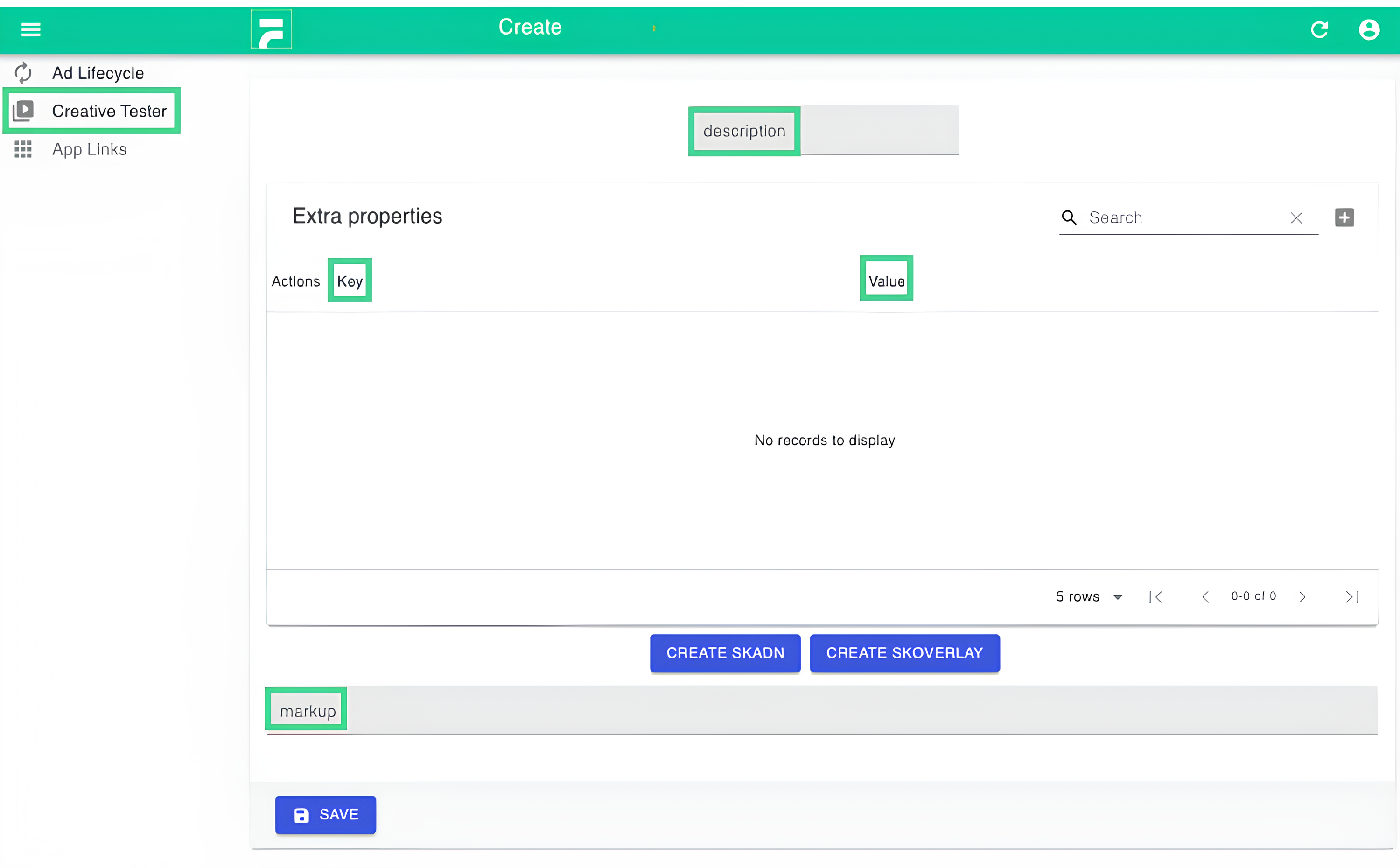Open the hamburger navigation menu
The height and width of the screenshot is (868, 1400).
point(31,29)
